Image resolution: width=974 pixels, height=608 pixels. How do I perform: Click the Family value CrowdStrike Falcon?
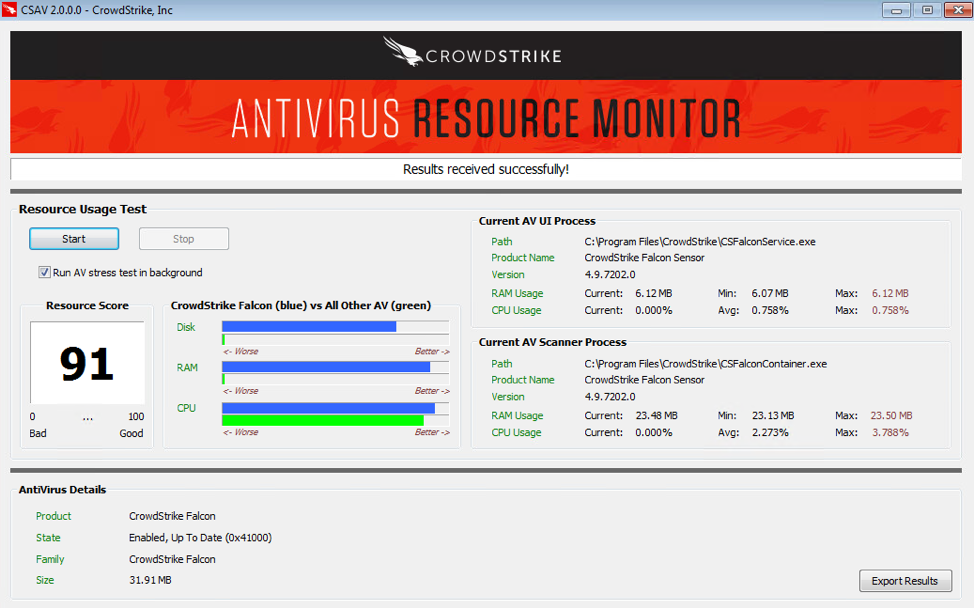click(172, 559)
